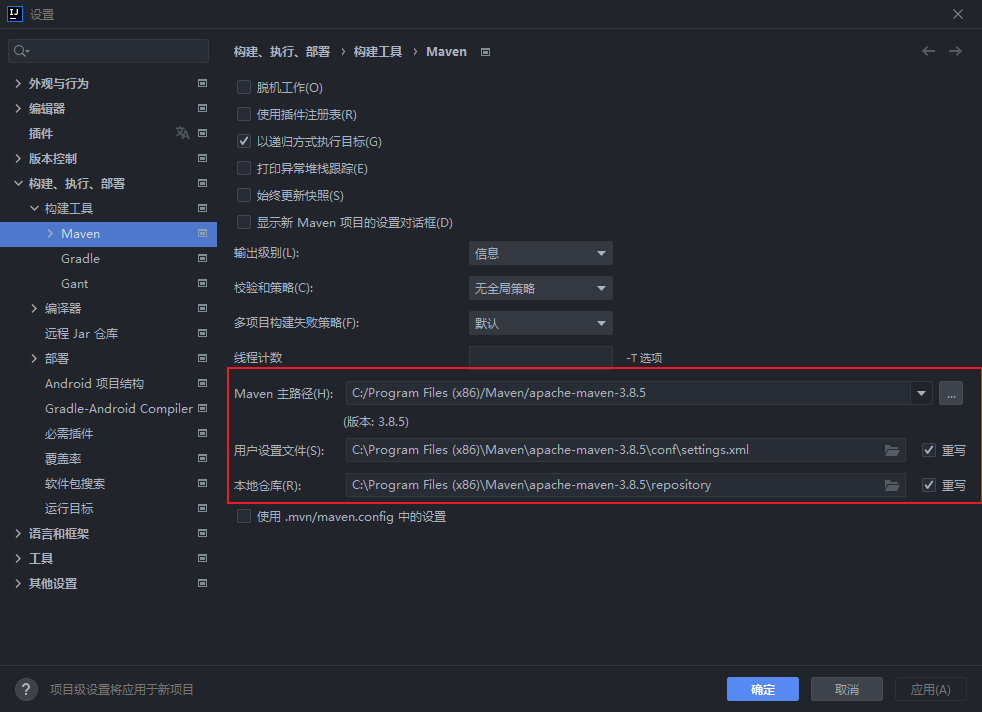Click the 用户设置文件 path field
Viewport: 982px width, 712px height.
[x=626, y=450]
